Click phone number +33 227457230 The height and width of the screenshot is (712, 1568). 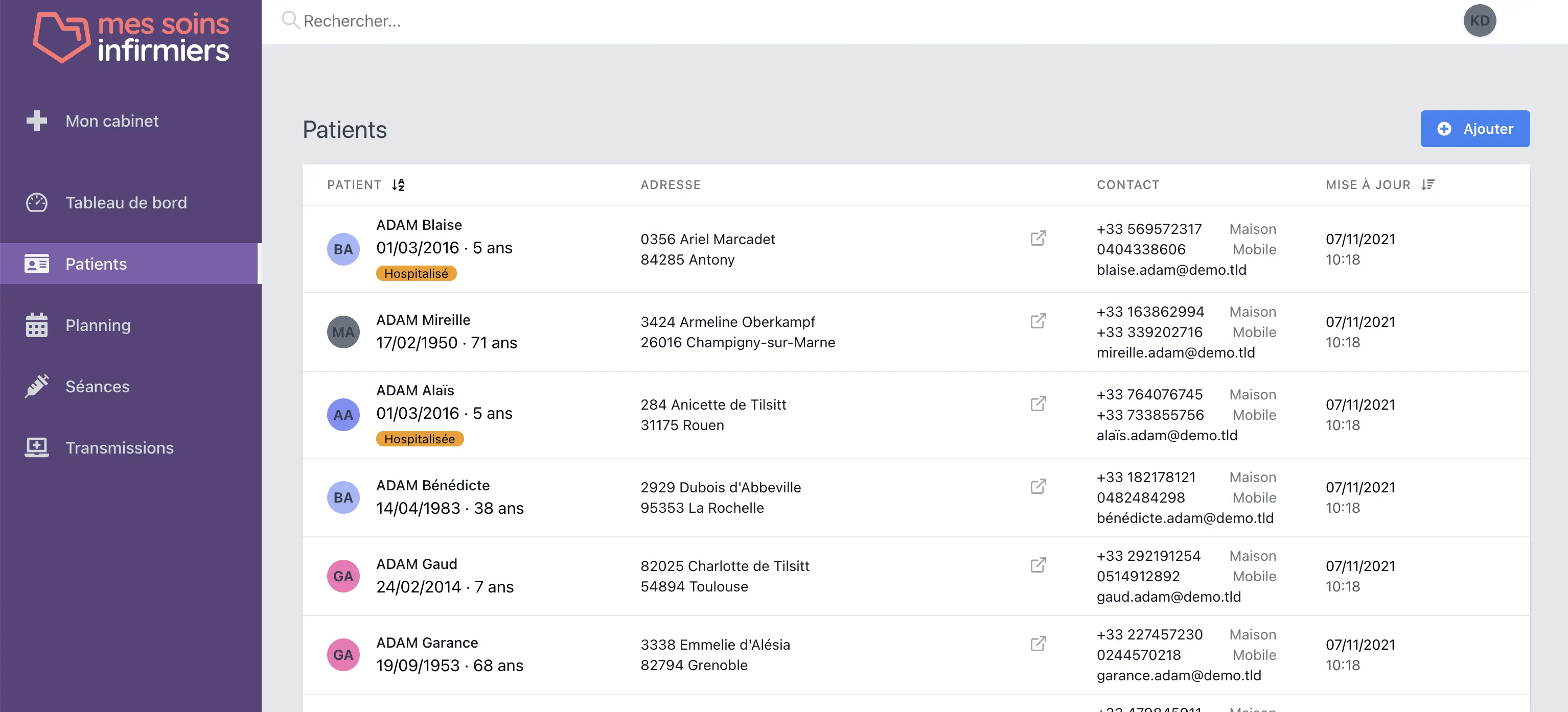1149,634
